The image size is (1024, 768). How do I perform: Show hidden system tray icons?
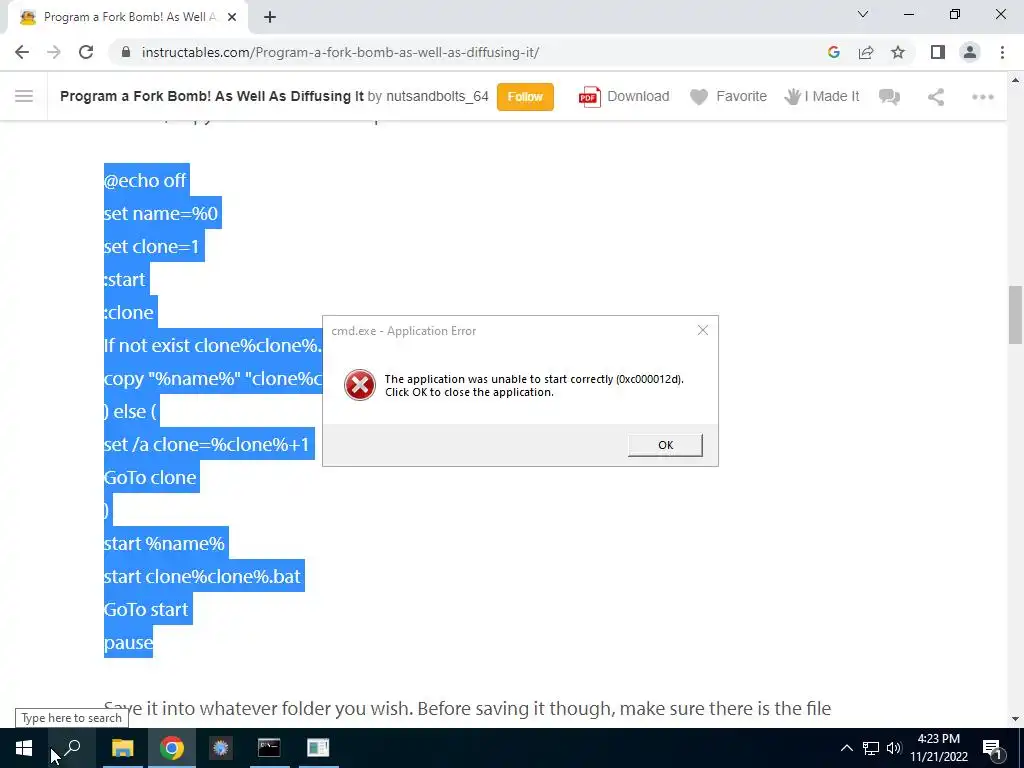pos(846,748)
